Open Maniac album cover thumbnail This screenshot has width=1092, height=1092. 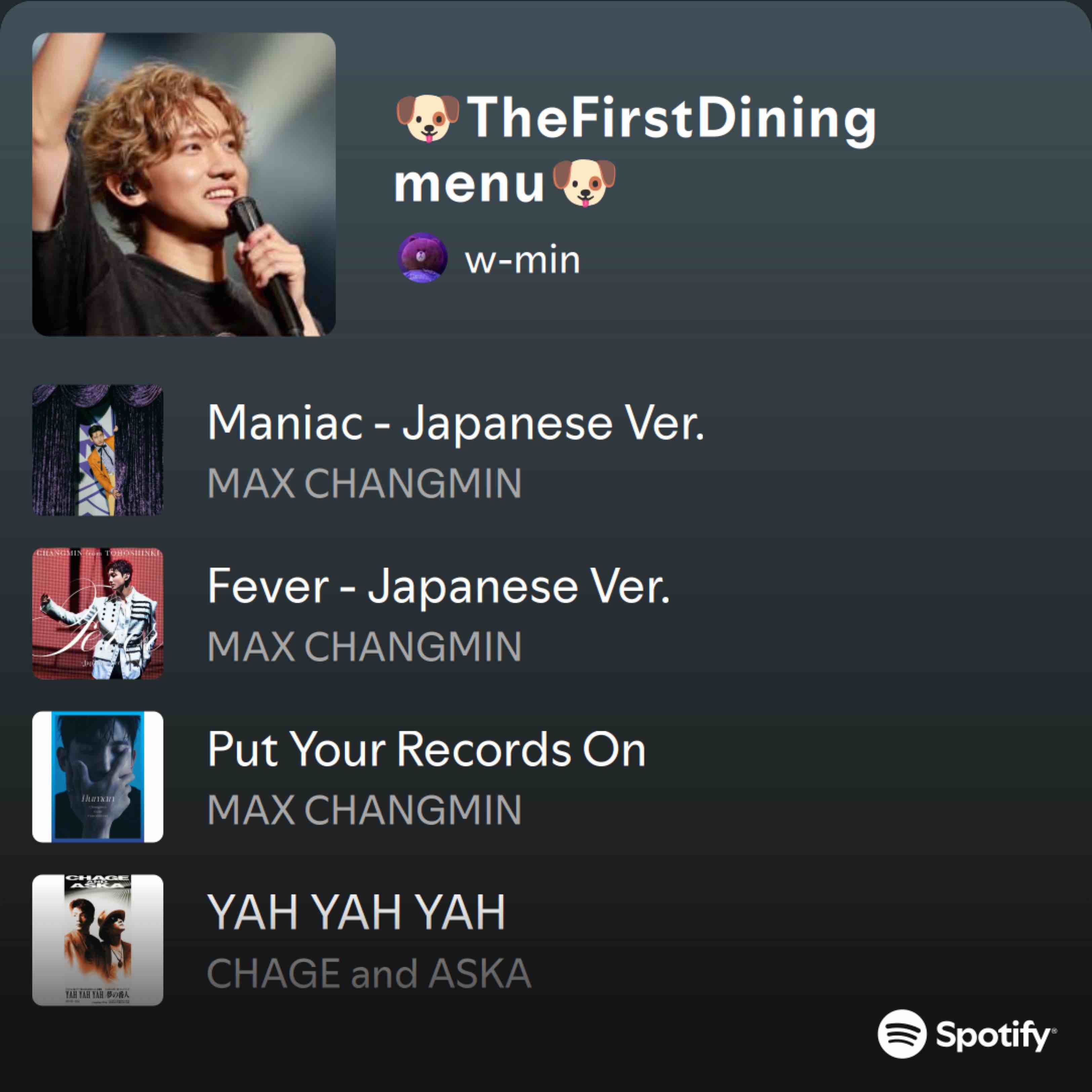tap(98, 450)
